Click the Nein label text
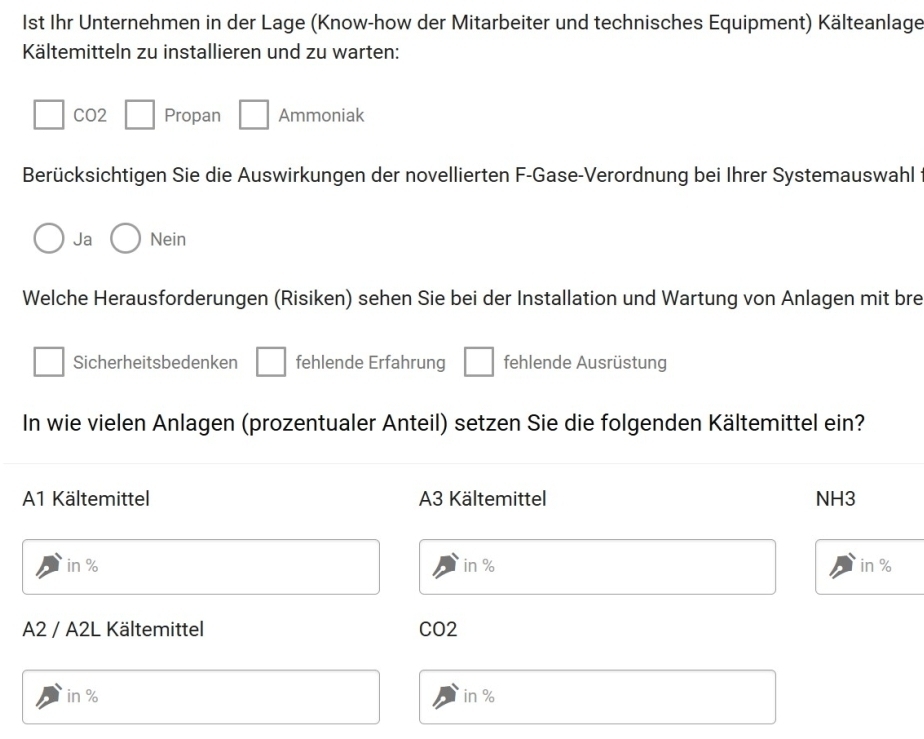The height and width of the screenshot is (739, 924). [168, 239]
